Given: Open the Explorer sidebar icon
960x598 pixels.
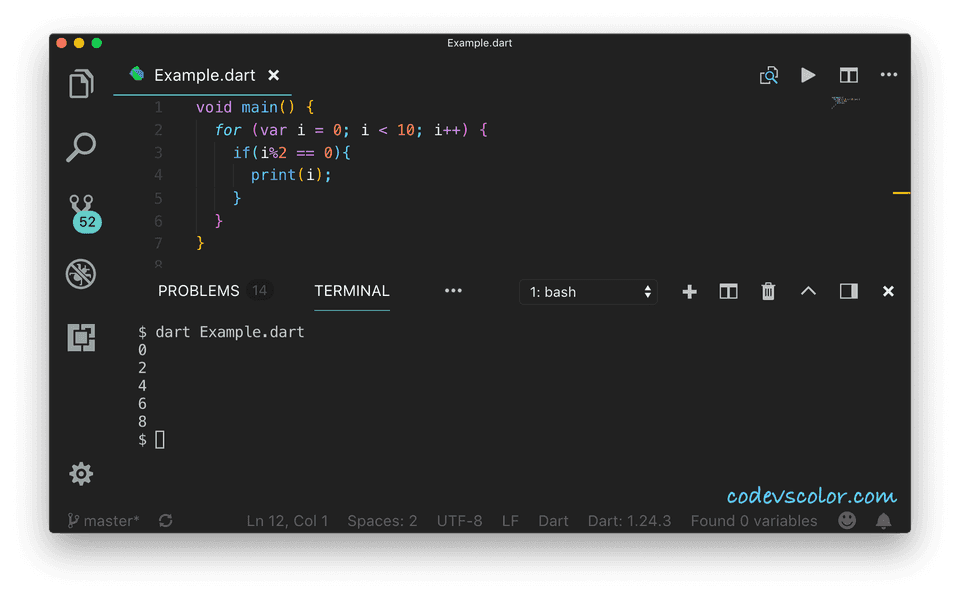Looking at the screenshot, I should coord(81,84).
